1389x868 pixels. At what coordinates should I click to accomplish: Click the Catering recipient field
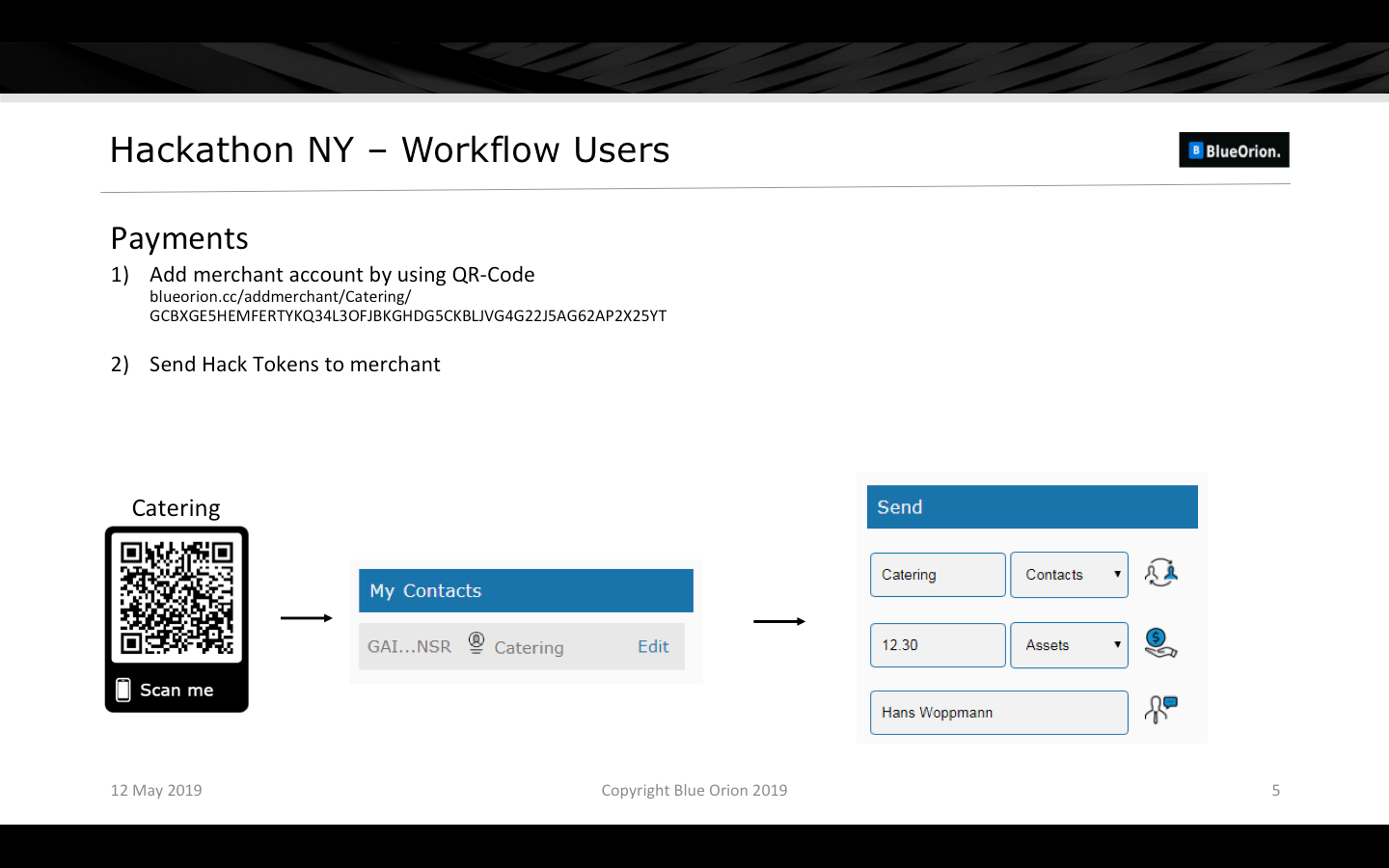click(x=938, y=575)
